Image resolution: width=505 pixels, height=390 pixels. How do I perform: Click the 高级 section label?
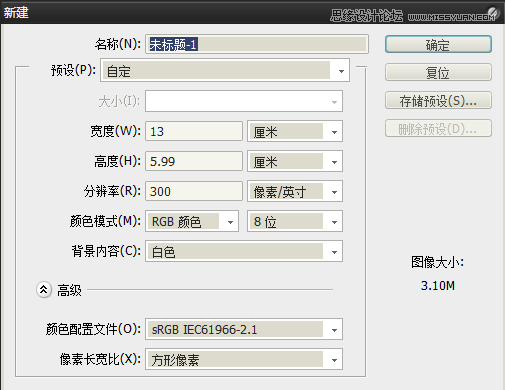click(69, 290)
